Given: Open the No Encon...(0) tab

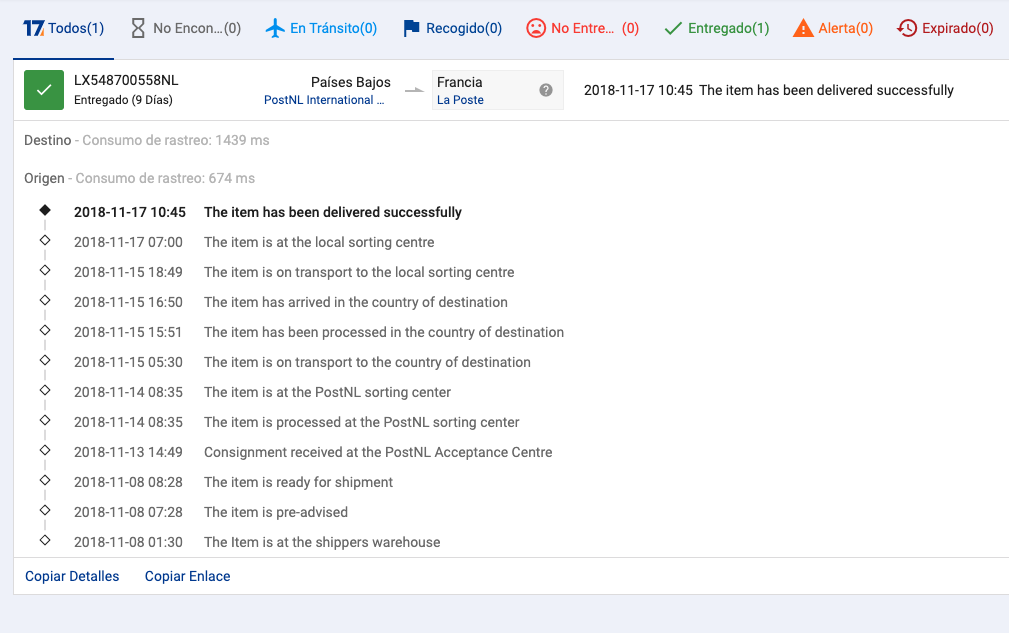Looking at the screenshot, I should 185,28.
